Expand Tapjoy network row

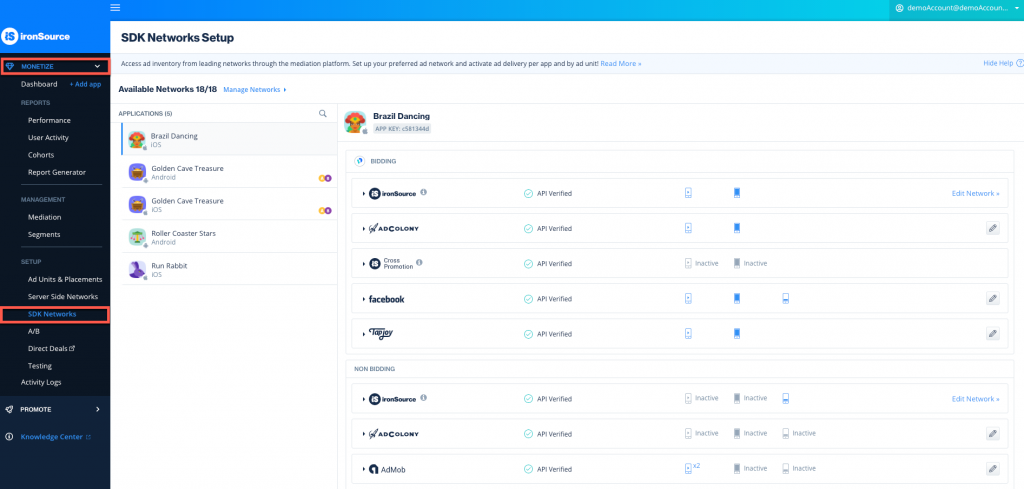pos(363,334)
